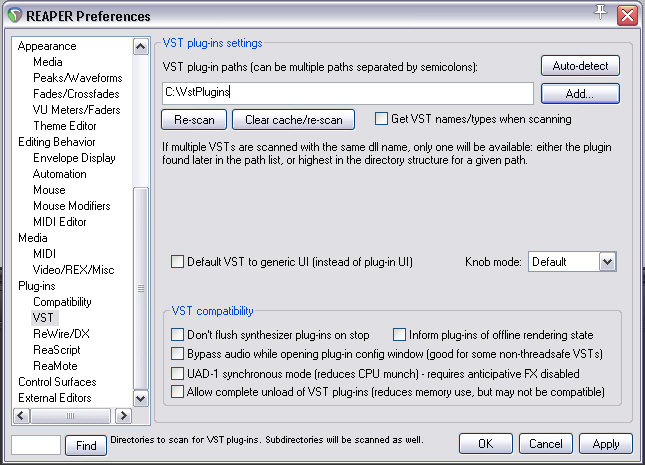
Task: Click tree scrollbar up arrow
Action: point(141,47)
